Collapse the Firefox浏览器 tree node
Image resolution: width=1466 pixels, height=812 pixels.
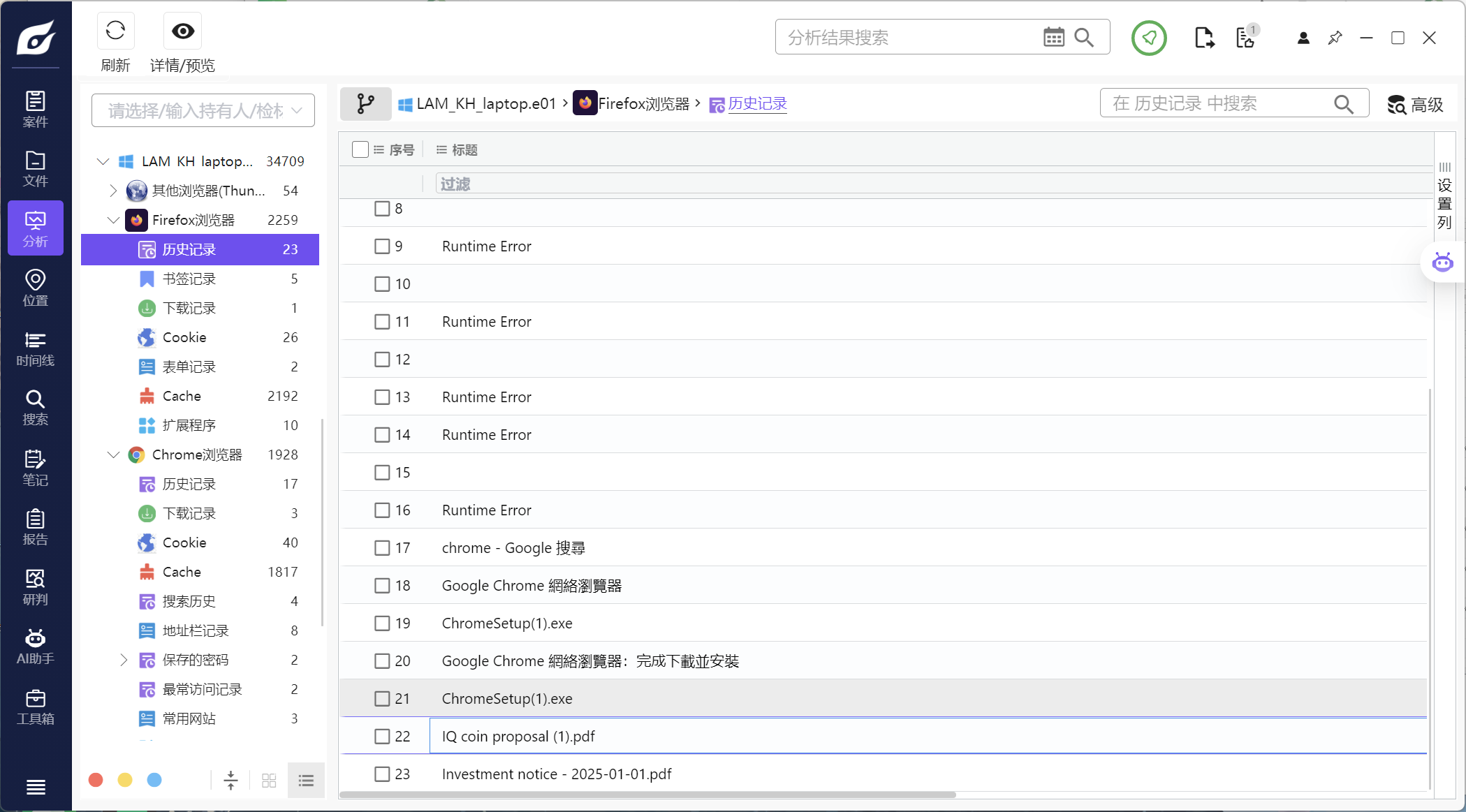[113, 220]
